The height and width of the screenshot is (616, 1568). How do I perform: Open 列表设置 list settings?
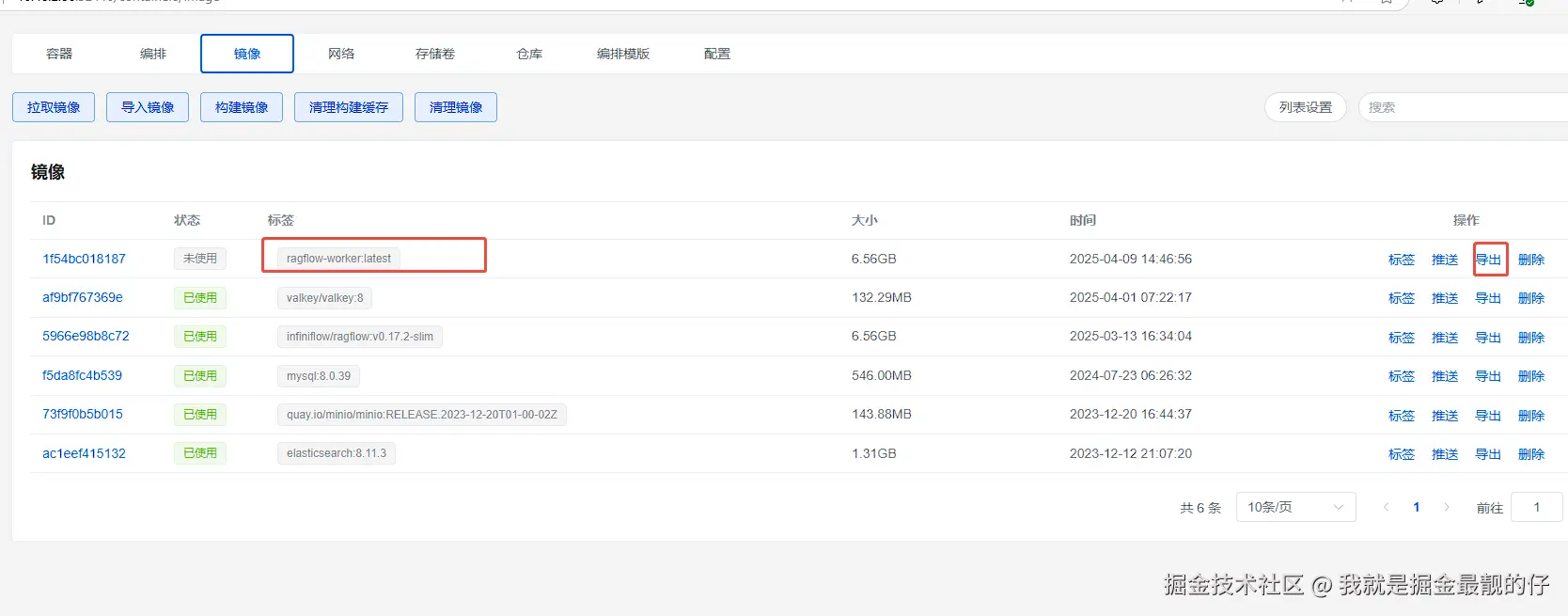pyautogui.click(x=1306, y=107)
